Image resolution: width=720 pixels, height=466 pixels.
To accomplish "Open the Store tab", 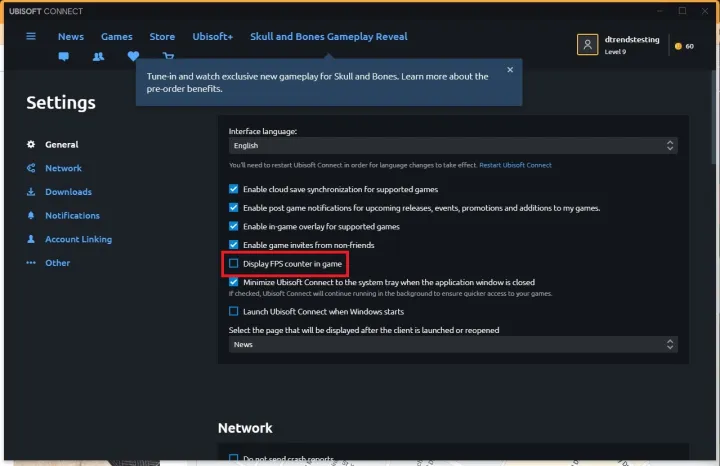I will (x=162, y=37).
